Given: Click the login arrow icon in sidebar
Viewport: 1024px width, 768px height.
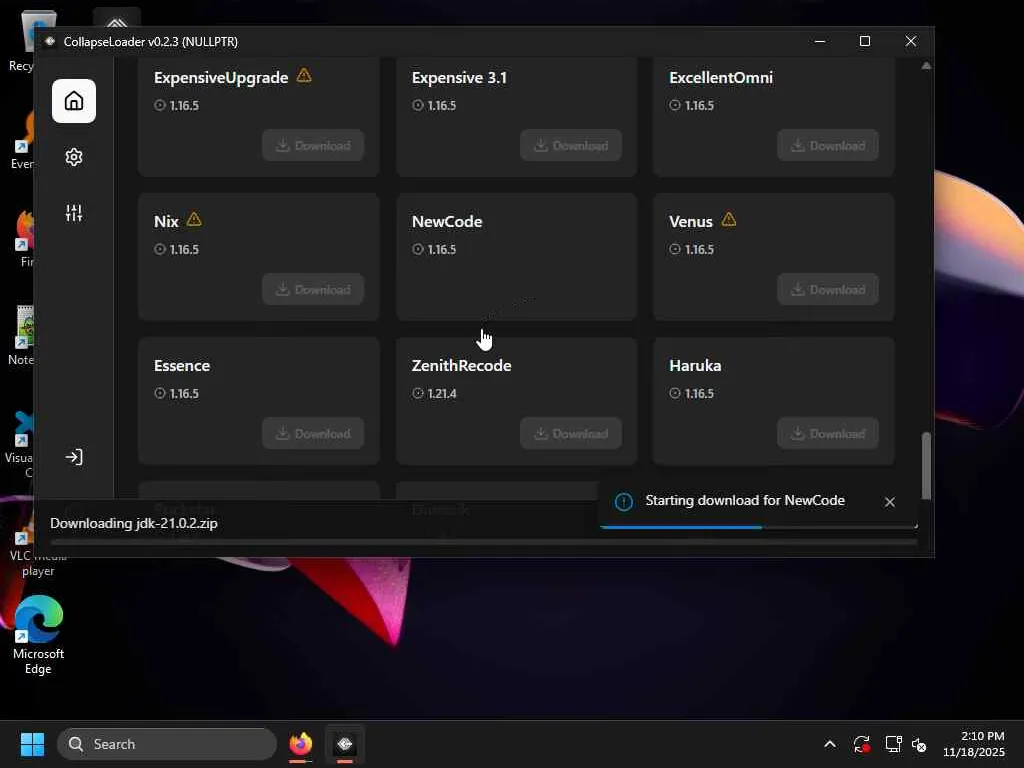Looking at the screenshot, I should click(x=74, y=456).
